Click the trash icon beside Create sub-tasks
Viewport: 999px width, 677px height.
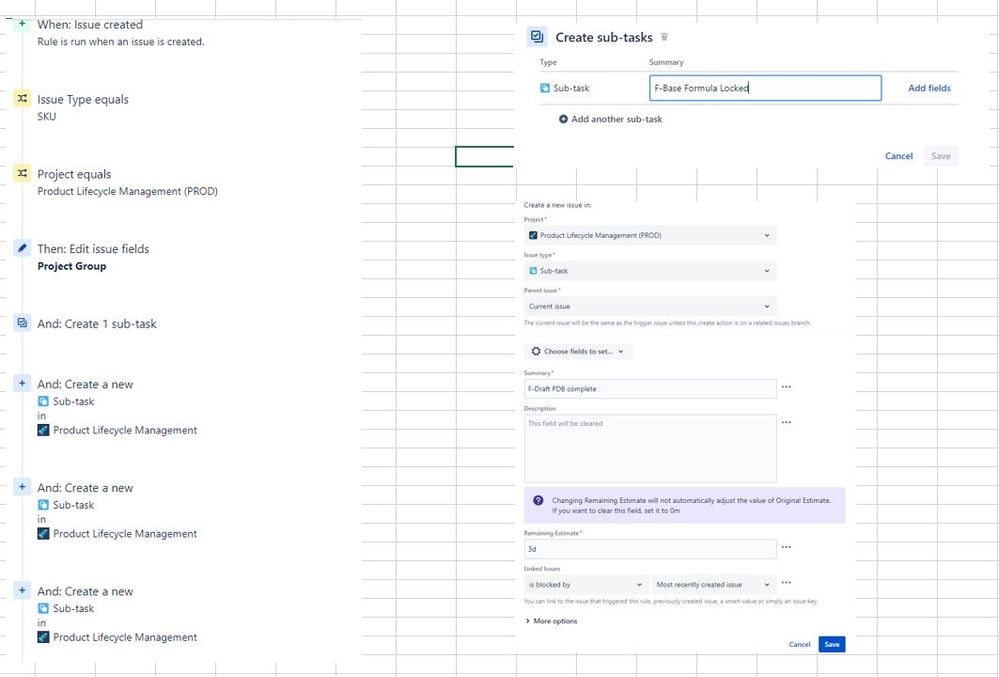coord(666,36)
